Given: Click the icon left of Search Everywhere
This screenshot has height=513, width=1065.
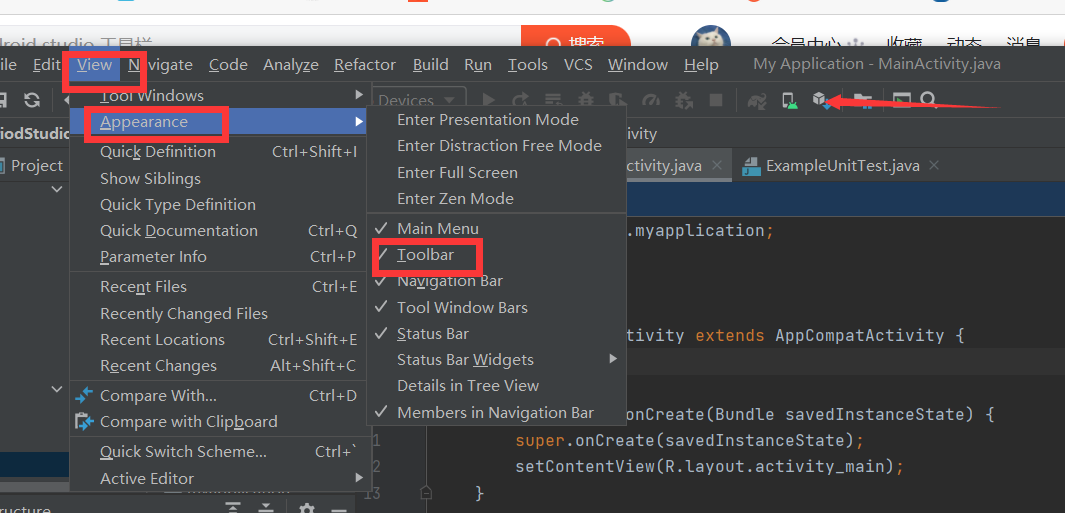Looking at the screenshot, I should (901, 101).
